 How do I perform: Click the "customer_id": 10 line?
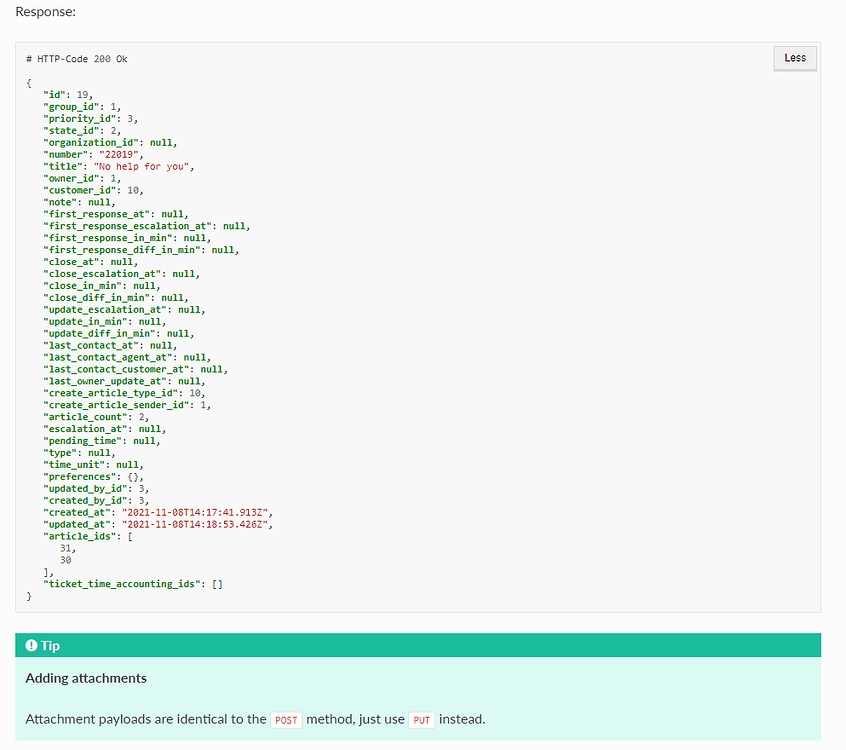point(93,190)
